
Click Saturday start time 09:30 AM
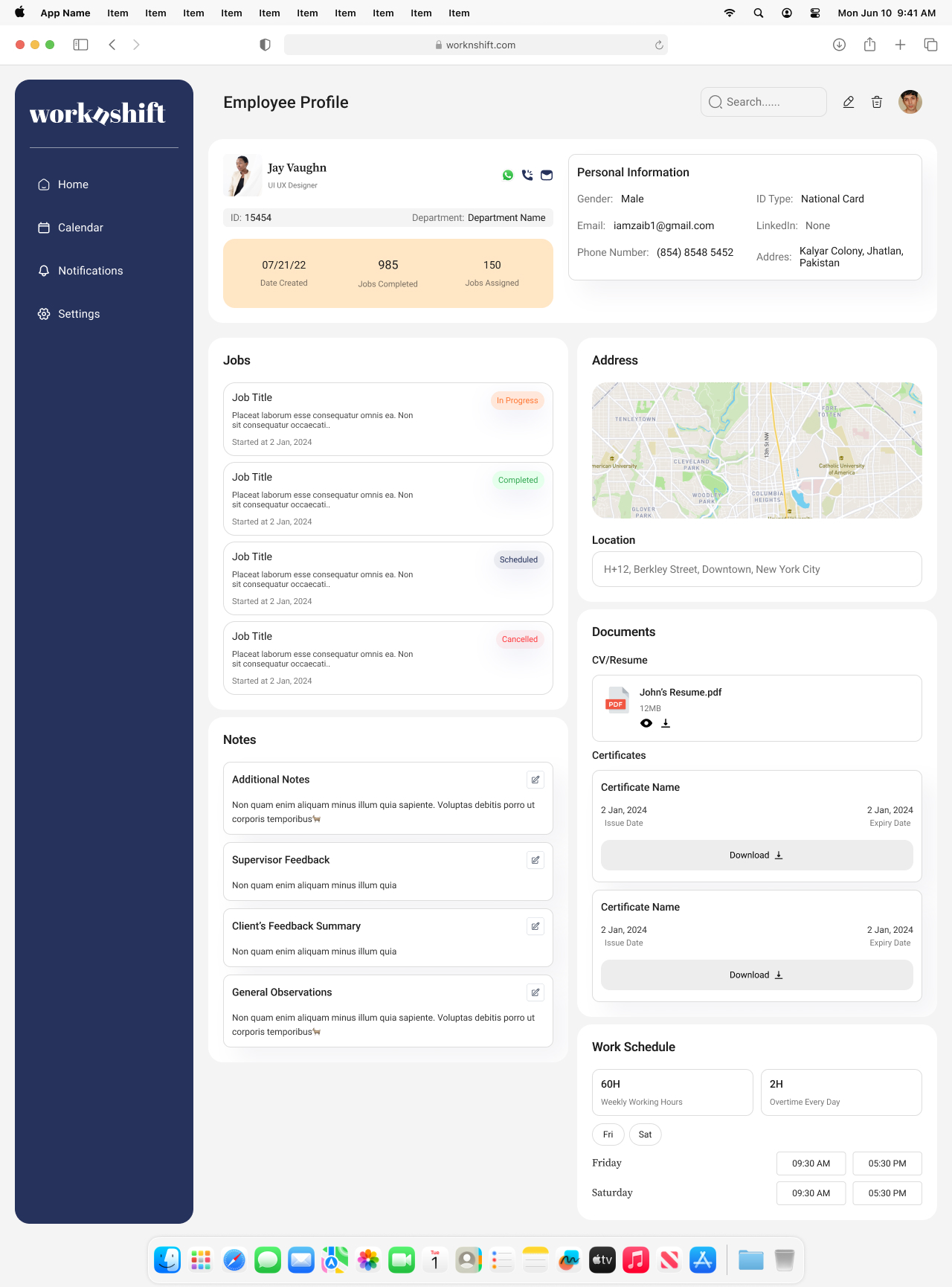coord(811,1193)
